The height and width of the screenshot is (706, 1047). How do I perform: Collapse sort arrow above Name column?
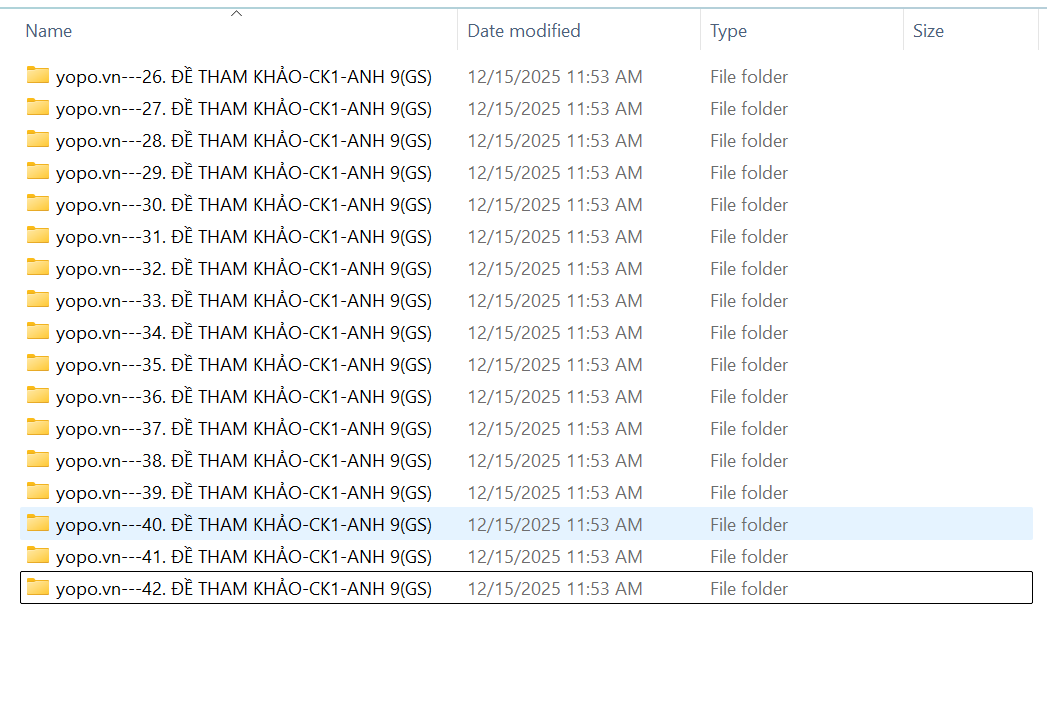(237, 13)
